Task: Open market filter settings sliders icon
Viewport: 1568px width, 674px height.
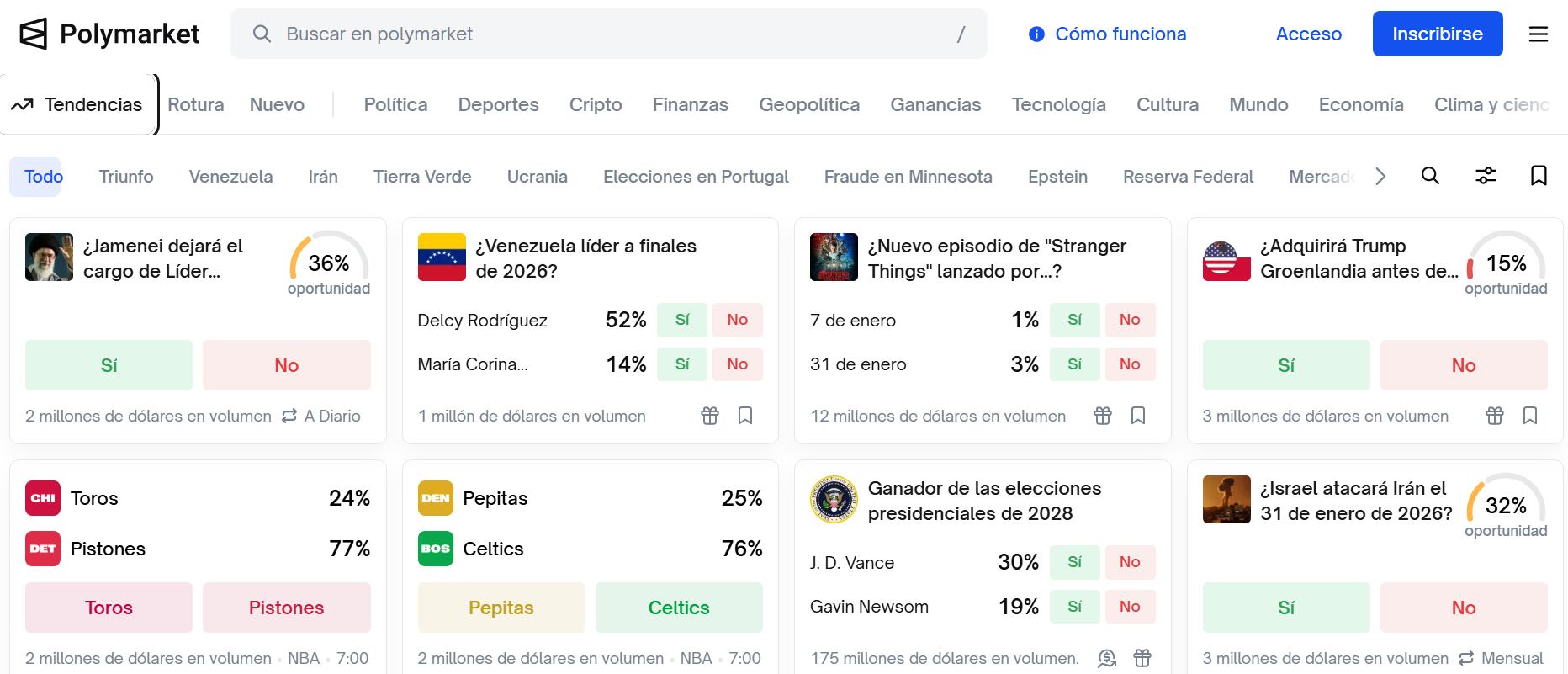Action: (x=1485, y=177)
